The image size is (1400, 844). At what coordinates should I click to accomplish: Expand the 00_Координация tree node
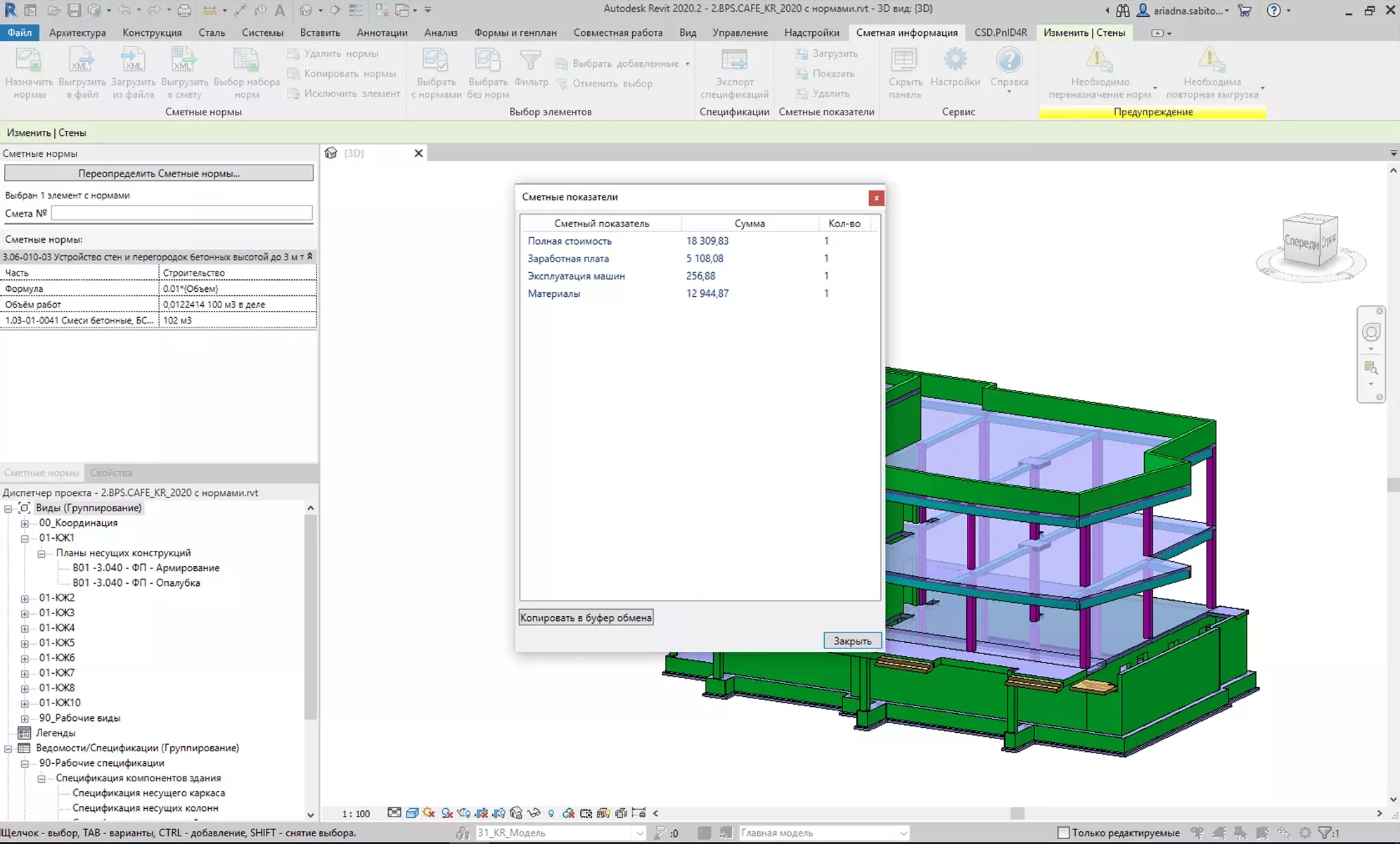click(25, 523)
